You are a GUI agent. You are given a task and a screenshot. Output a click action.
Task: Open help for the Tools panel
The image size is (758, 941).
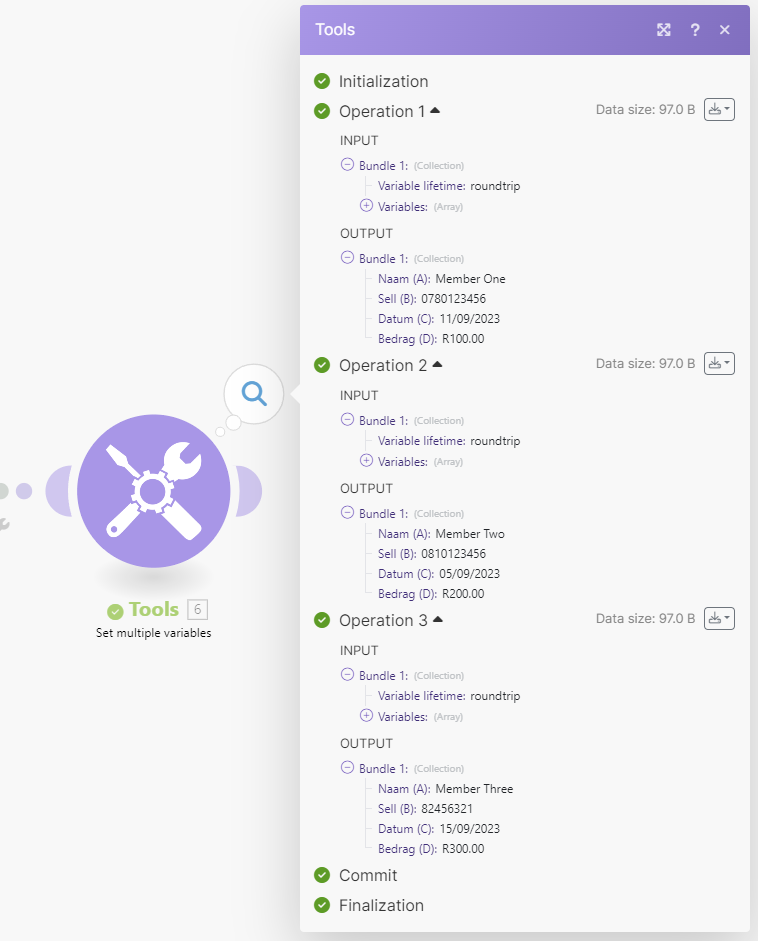[x=695, y=30]
